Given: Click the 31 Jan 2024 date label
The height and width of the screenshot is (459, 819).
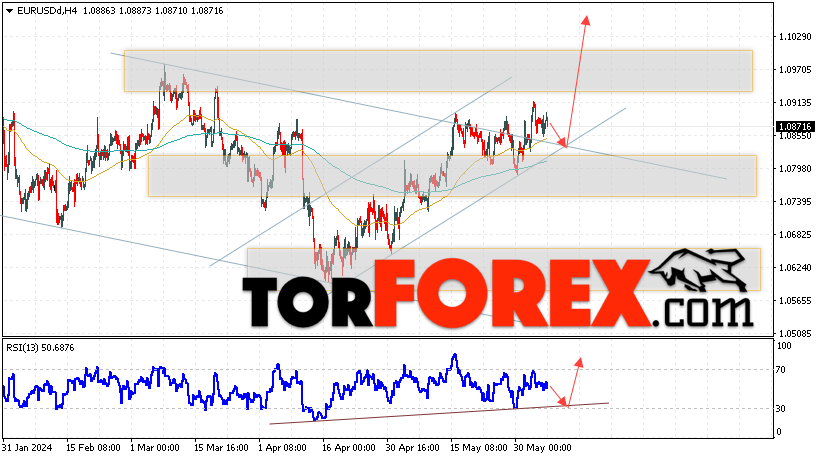Looking at the screenshot, I should (x=27, y=448).
